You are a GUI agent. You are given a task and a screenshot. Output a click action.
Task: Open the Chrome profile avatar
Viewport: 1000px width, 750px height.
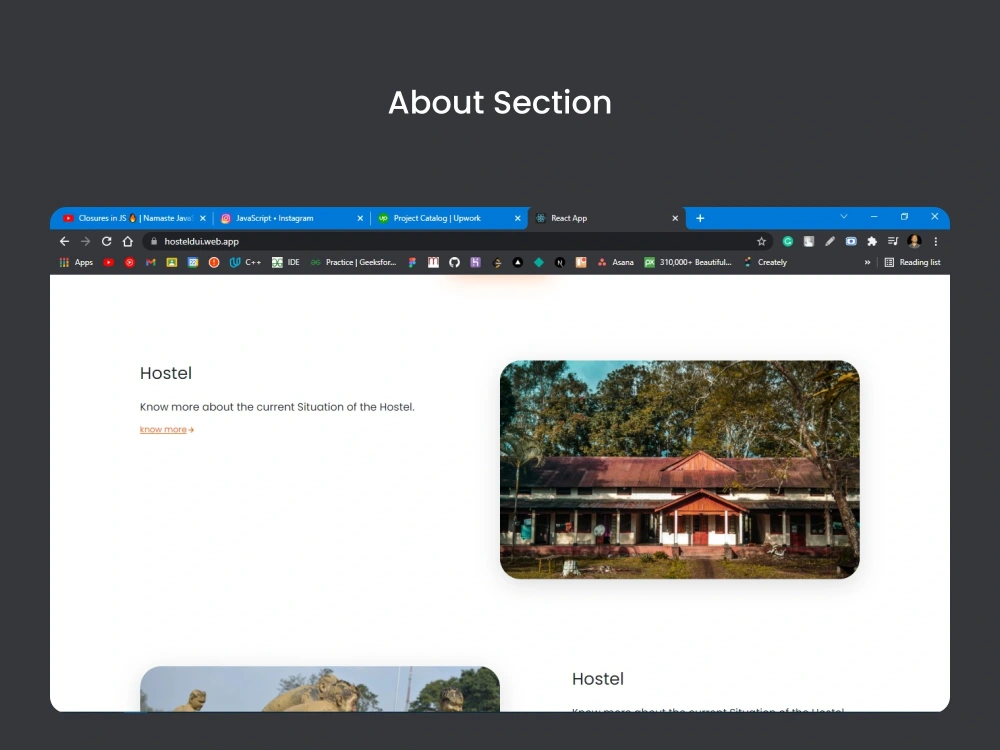(914, 241)
